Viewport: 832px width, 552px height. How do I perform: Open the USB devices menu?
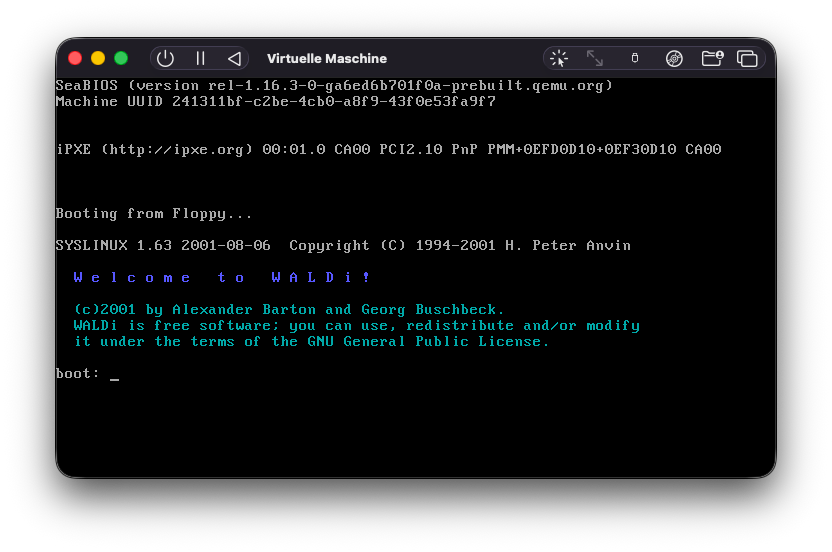point(634,58)
